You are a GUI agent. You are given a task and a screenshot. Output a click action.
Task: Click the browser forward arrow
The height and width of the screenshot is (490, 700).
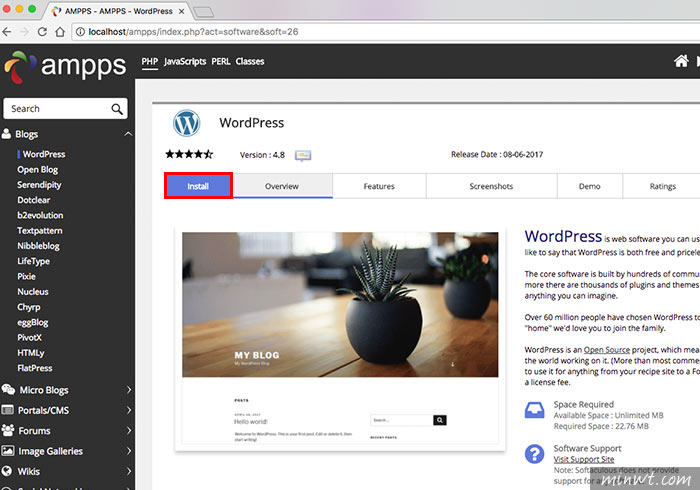(25, 32)
